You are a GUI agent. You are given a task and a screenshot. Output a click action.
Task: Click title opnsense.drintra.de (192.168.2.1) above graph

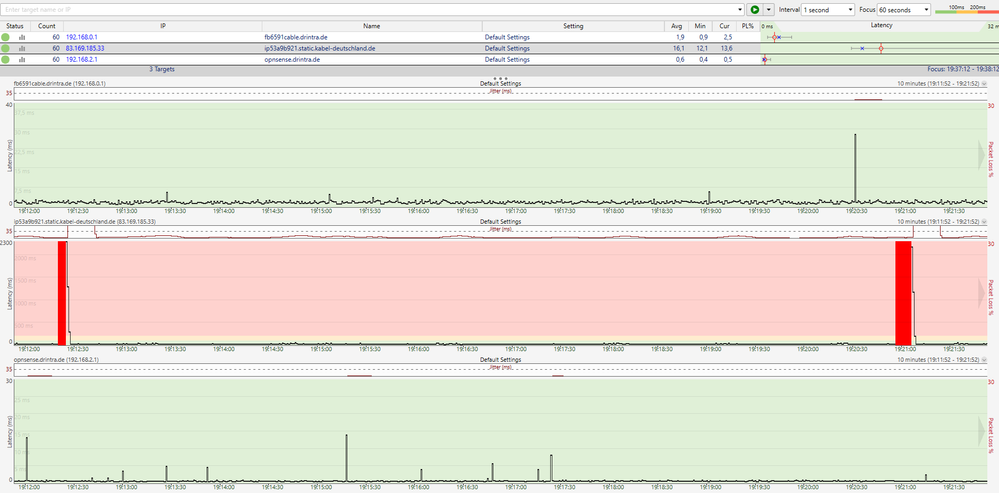click(55, 360)
